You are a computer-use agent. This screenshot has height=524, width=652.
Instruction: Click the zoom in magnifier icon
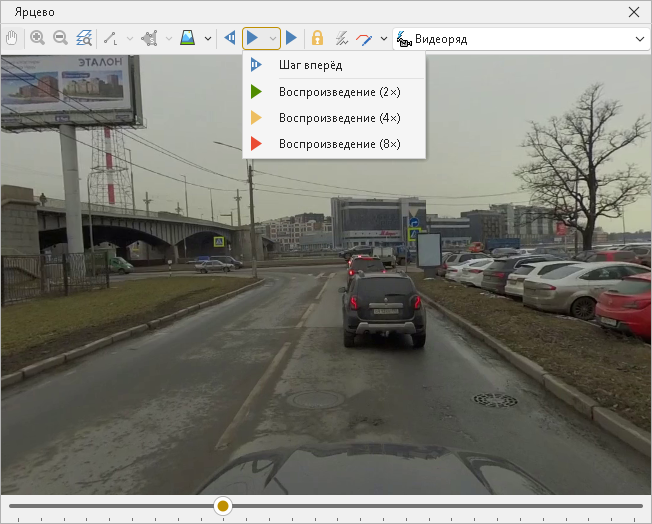tap(38, 39)
